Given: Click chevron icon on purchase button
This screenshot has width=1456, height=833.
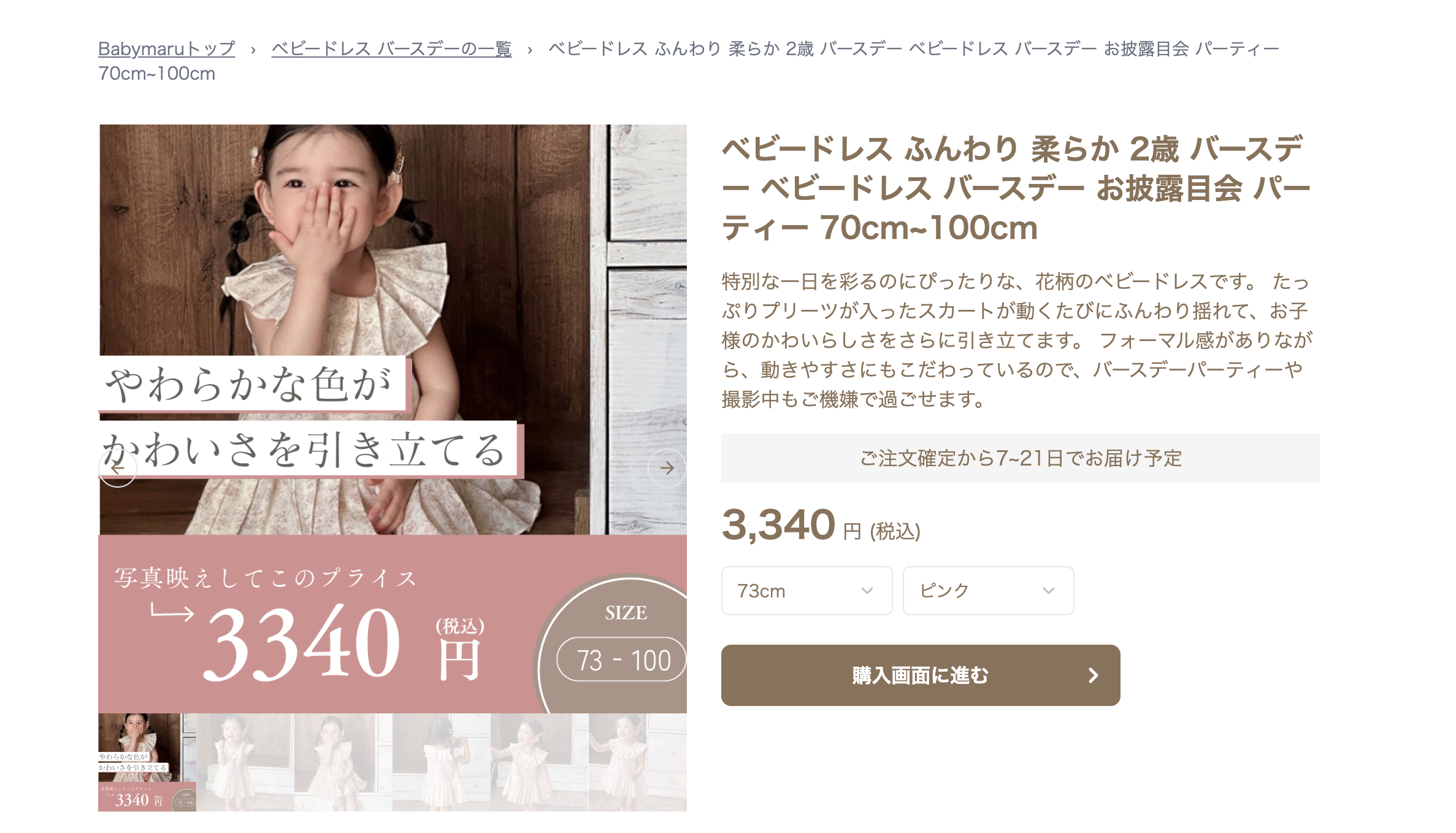Looking at the screenshot, I should pos(1093,675).
